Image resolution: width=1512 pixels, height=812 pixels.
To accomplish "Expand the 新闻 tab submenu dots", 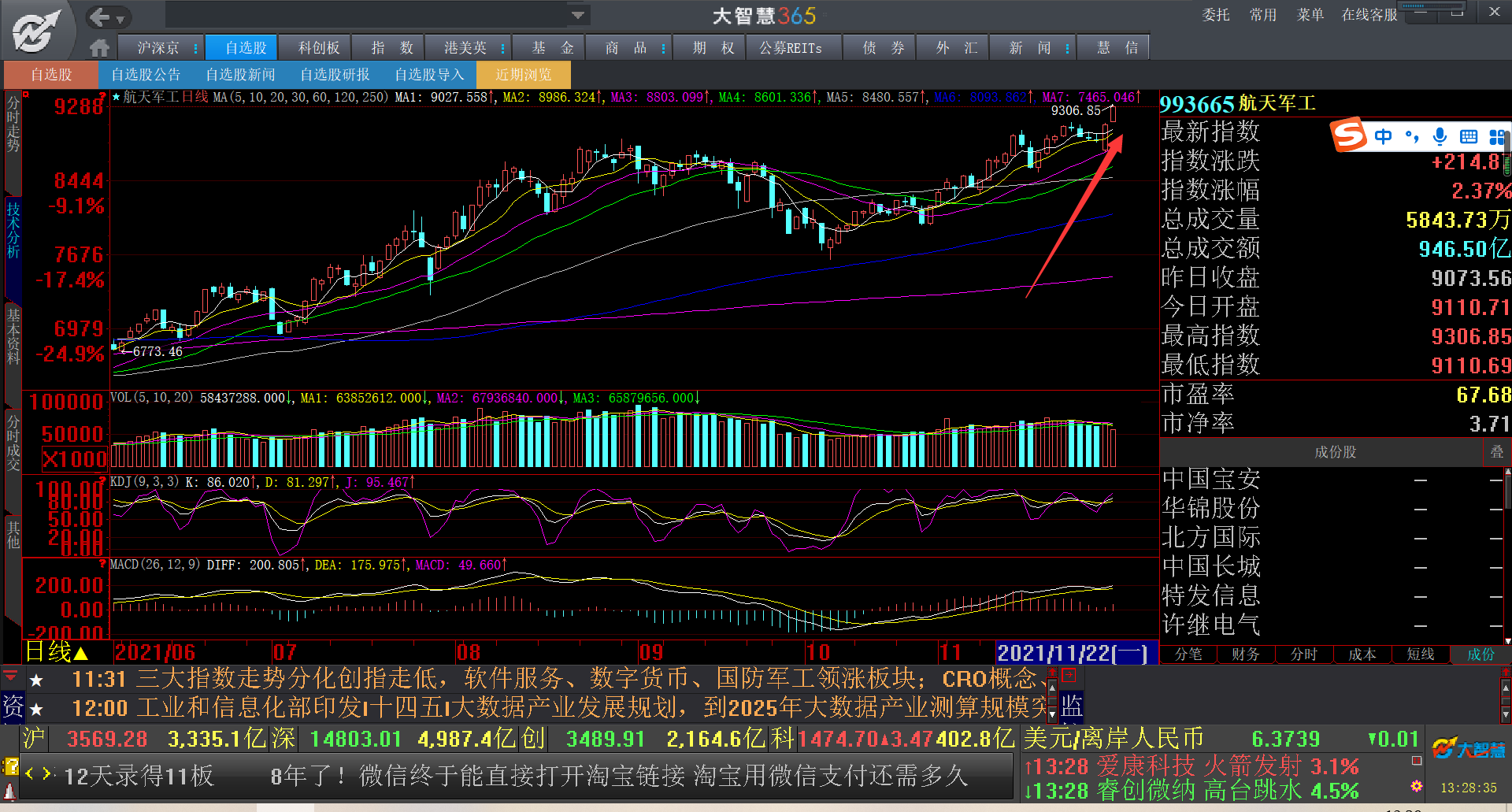I will 1067,48.
